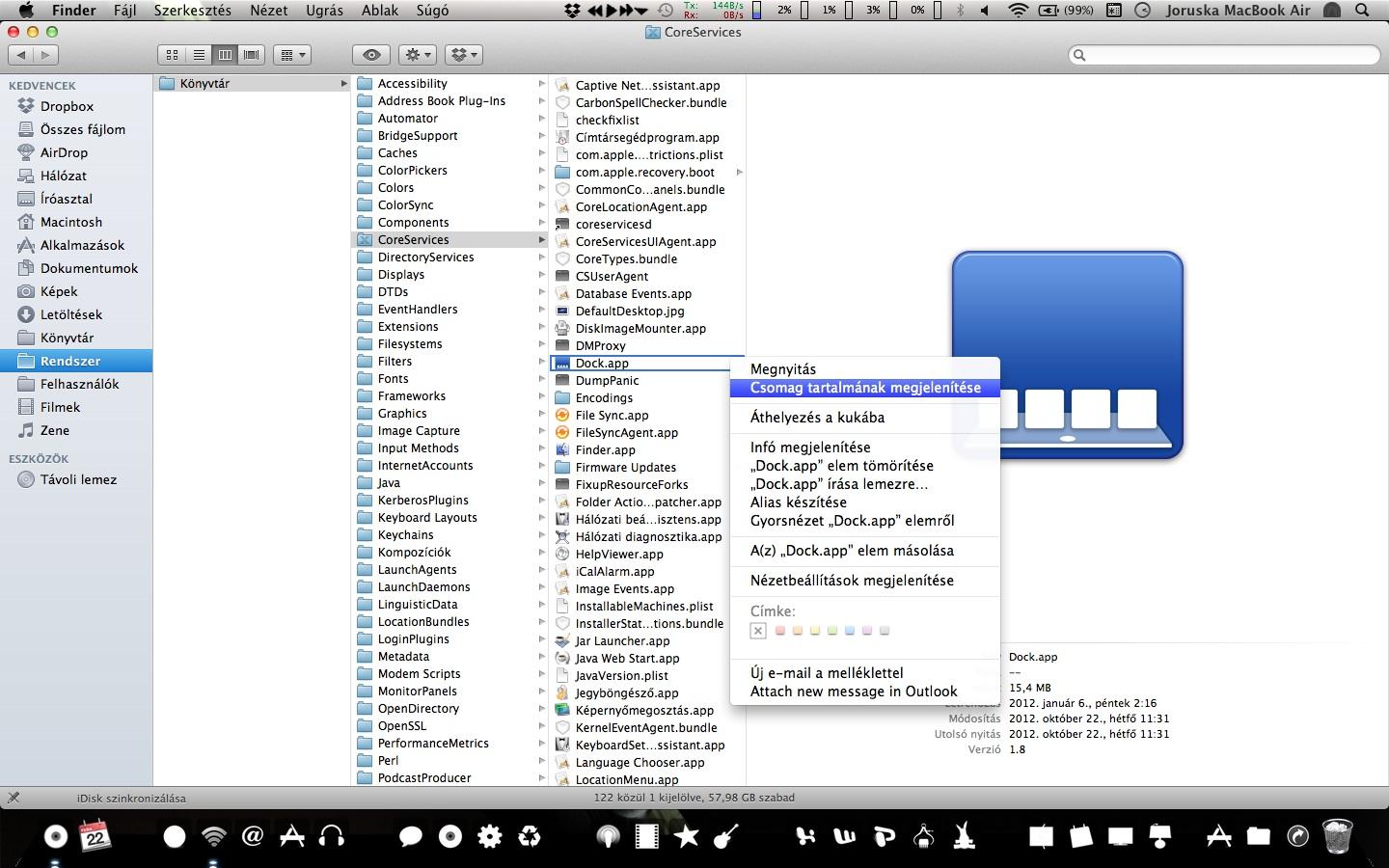Choose Megnyitás from the context menu
The image size is (1389, 868).
click(864, 368)
